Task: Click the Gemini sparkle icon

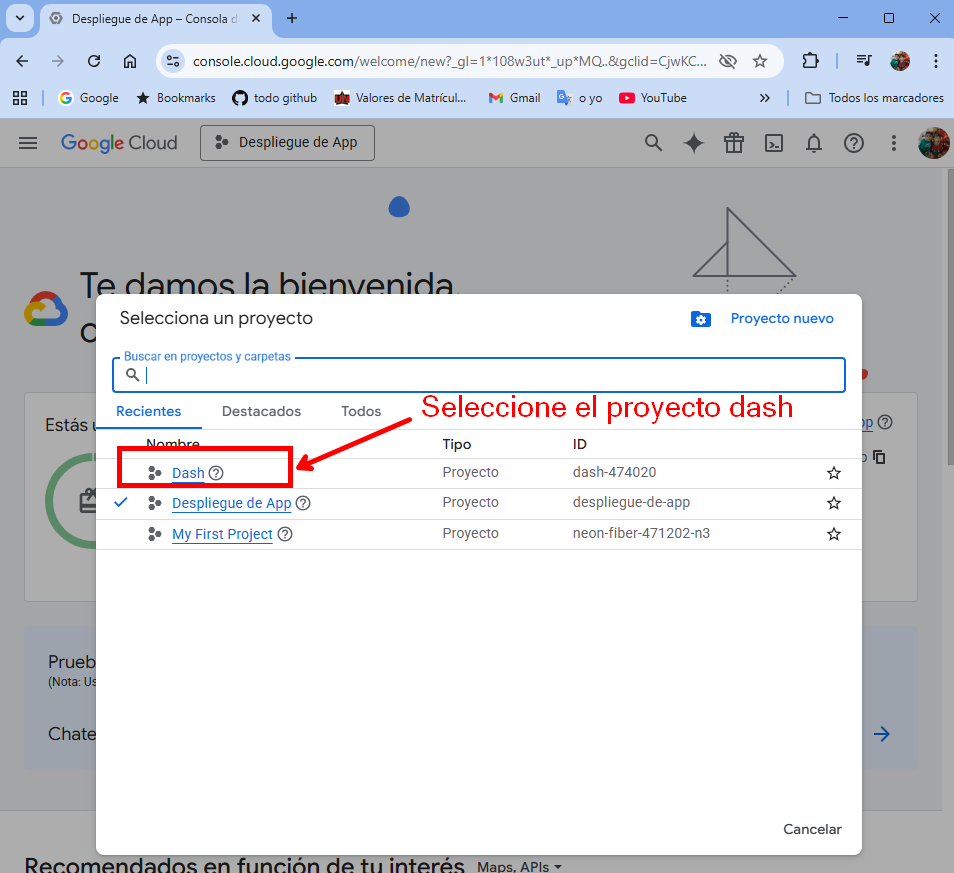Action: pyautogui.click(x=694, y=143)
